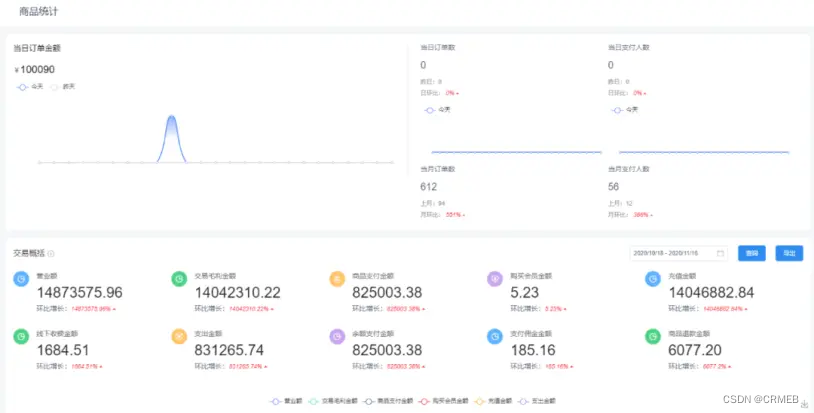
Task: Click the blue 充值金额 card icon
Action: click(653, 279)
